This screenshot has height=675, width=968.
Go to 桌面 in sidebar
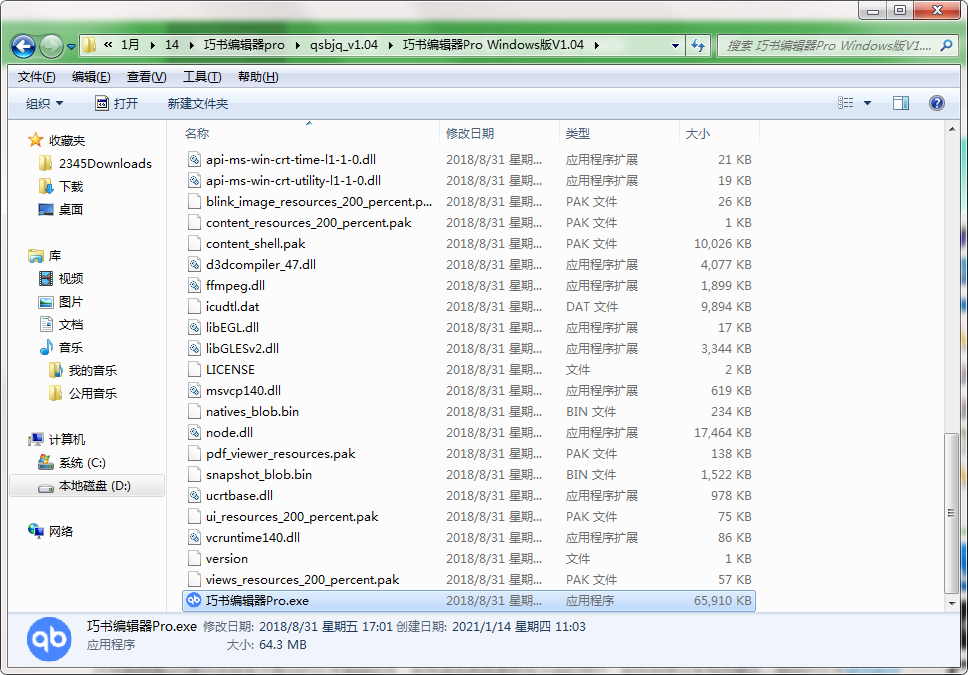tap(60, 209)
